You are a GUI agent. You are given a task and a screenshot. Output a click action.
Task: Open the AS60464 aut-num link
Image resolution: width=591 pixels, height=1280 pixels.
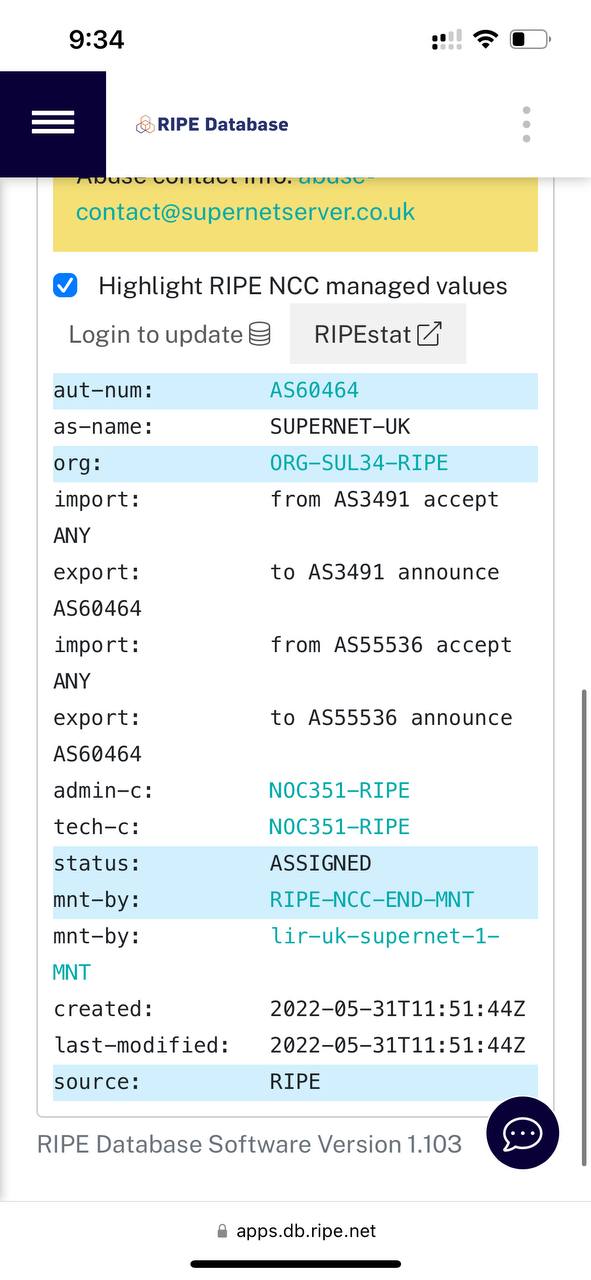[x=314, y=390]
